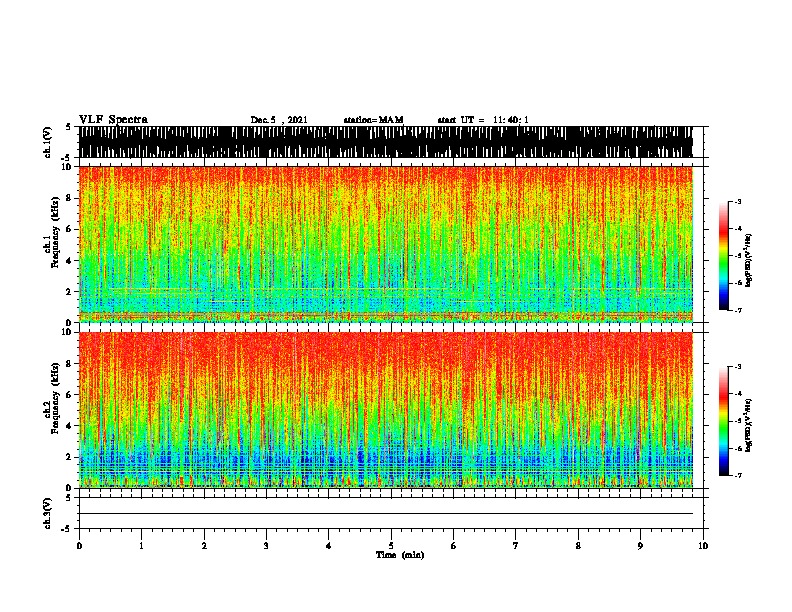The image size is (792, 612).
Task: Click the "4" kHz tick on ch.1 frequency axis
Action: 71,261
